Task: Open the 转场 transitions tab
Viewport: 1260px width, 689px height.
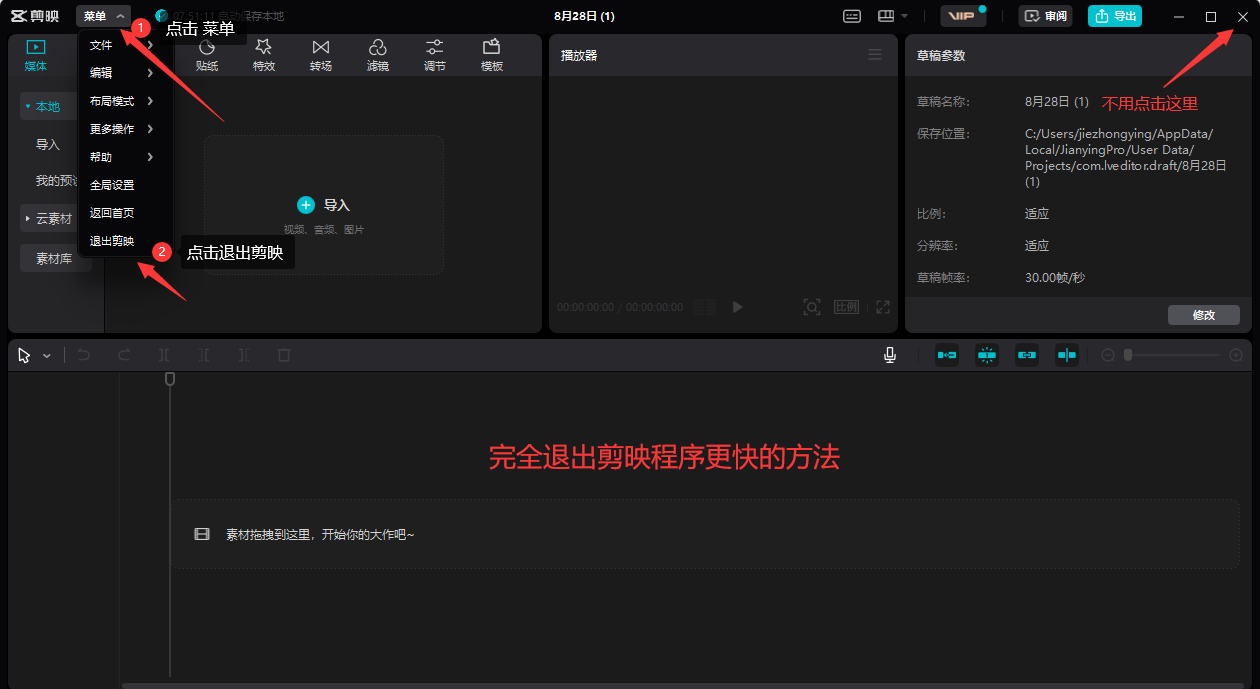Action: 321,55
